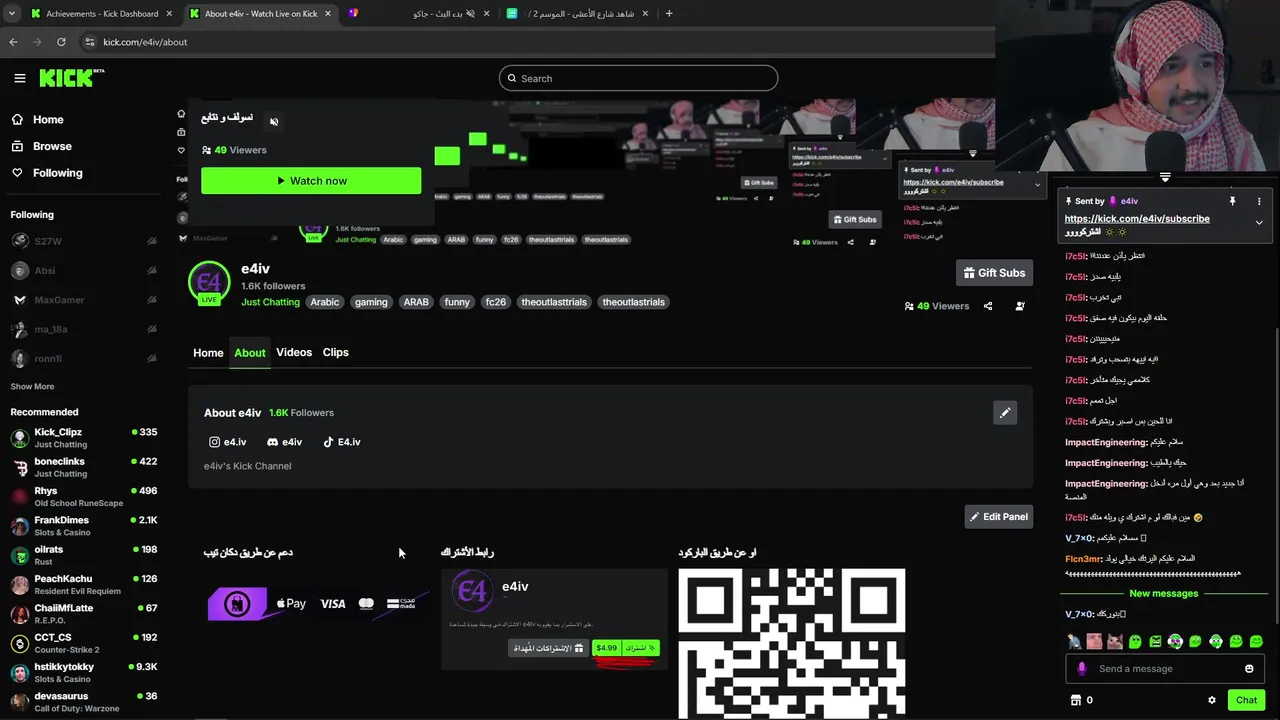Screen dimensions: 1280x720
Task: Click the chat scrollbar
Action: tap(1276, 420)
